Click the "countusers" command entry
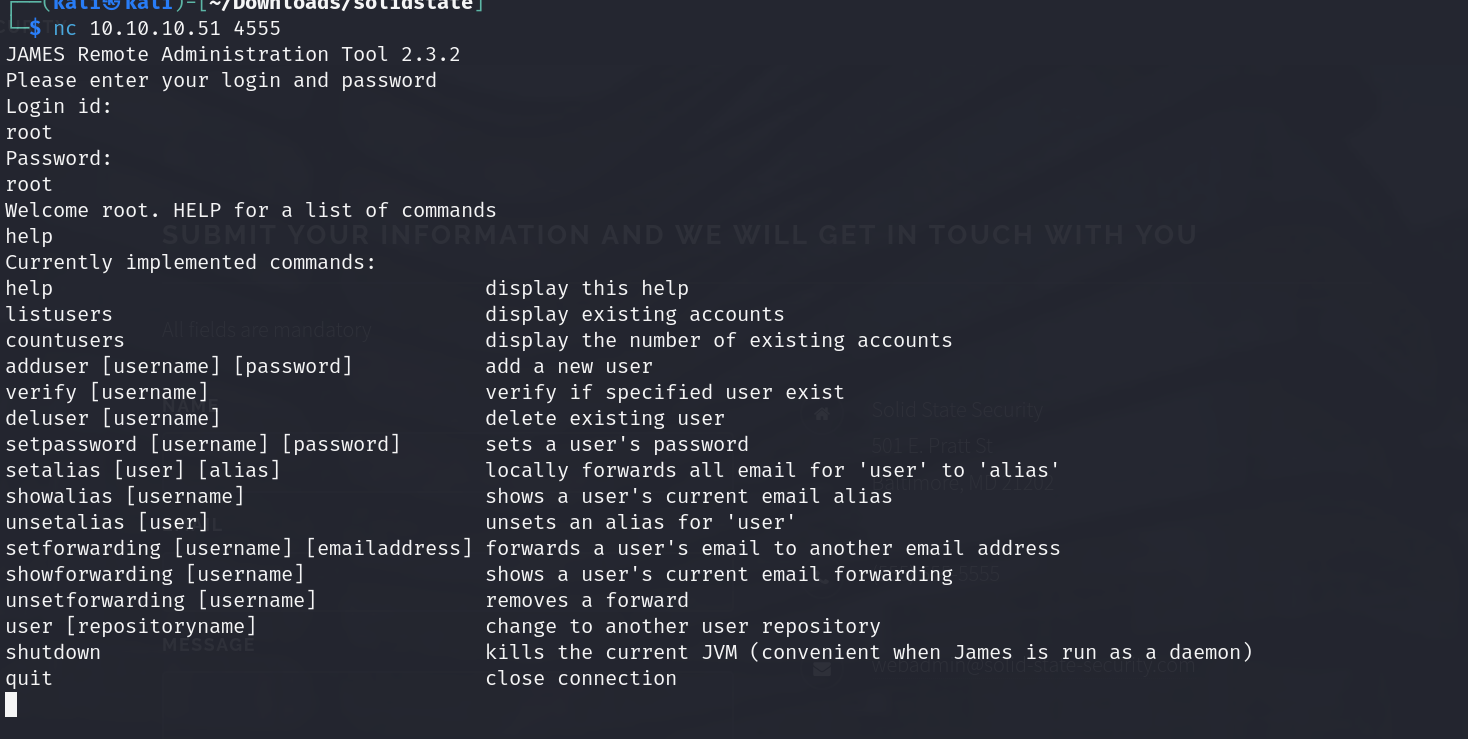The width and height of the screenshot is (1468, 739). pos(65,340)
